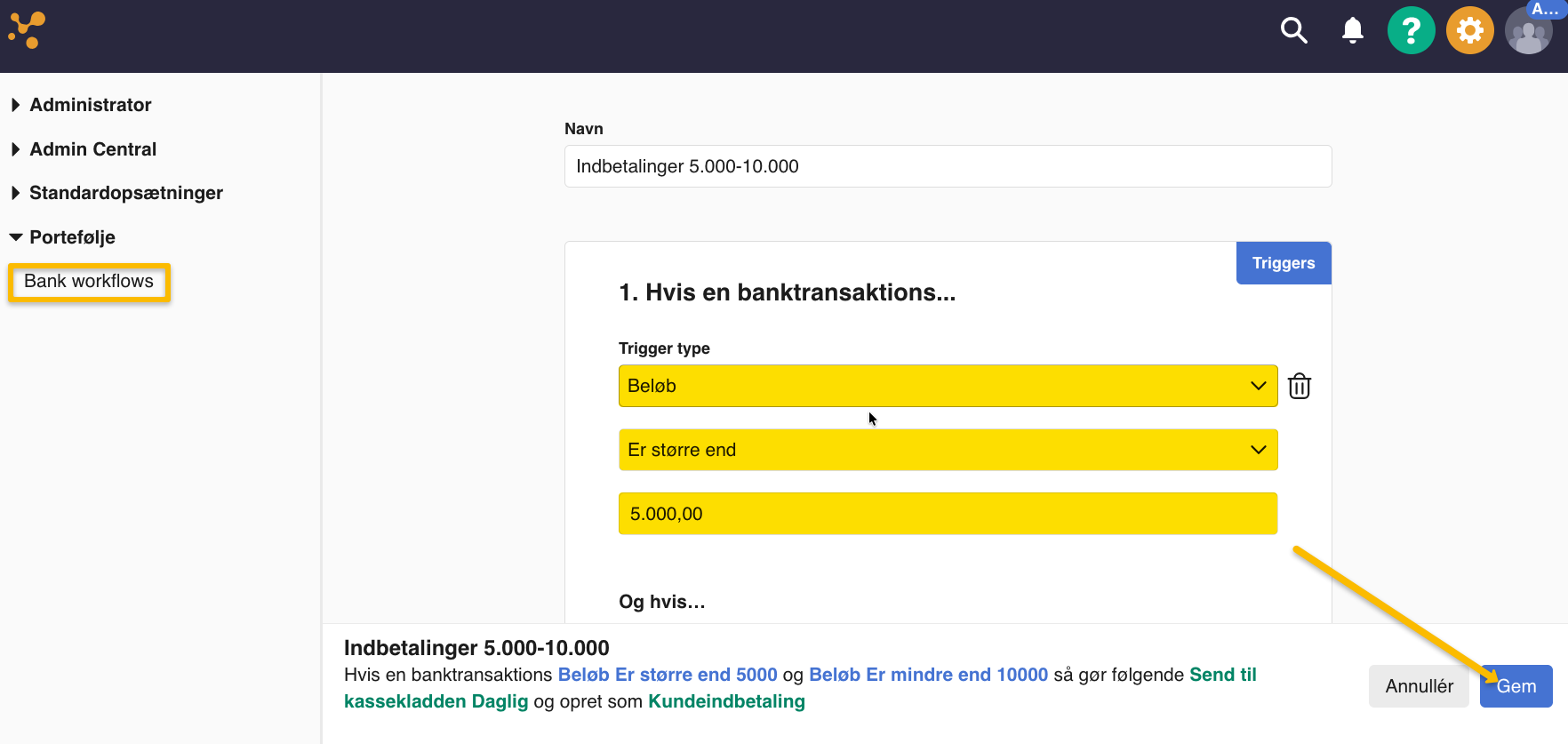This screenshot has width=1568, height=744.
Task: Open the search magnifier icon
Action: [1293, 31]
